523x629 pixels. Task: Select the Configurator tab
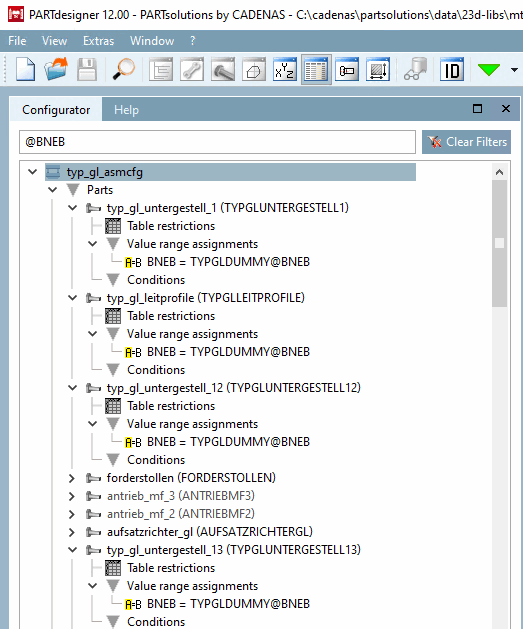(x=56, y=110)
